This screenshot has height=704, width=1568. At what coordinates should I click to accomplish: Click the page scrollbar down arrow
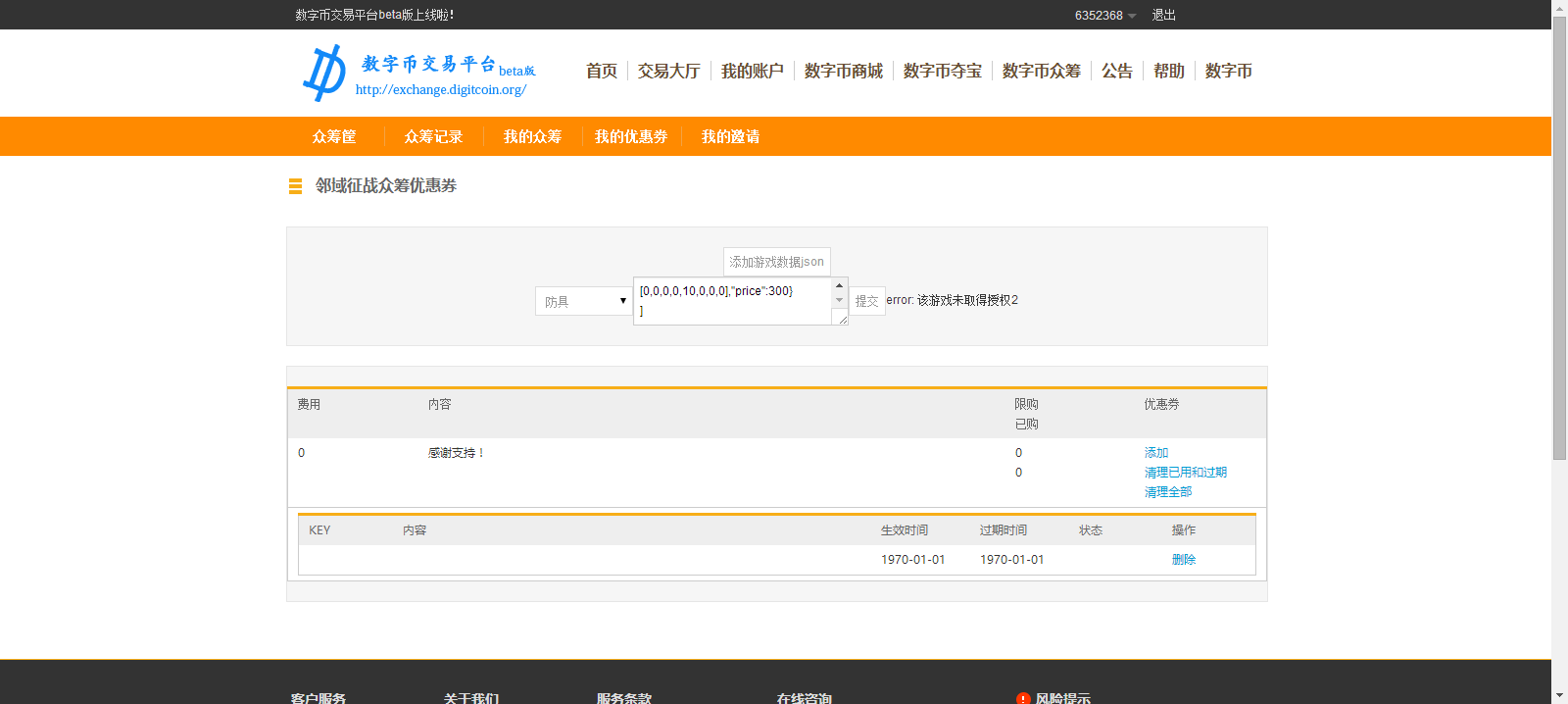[x=1559, y=696]
